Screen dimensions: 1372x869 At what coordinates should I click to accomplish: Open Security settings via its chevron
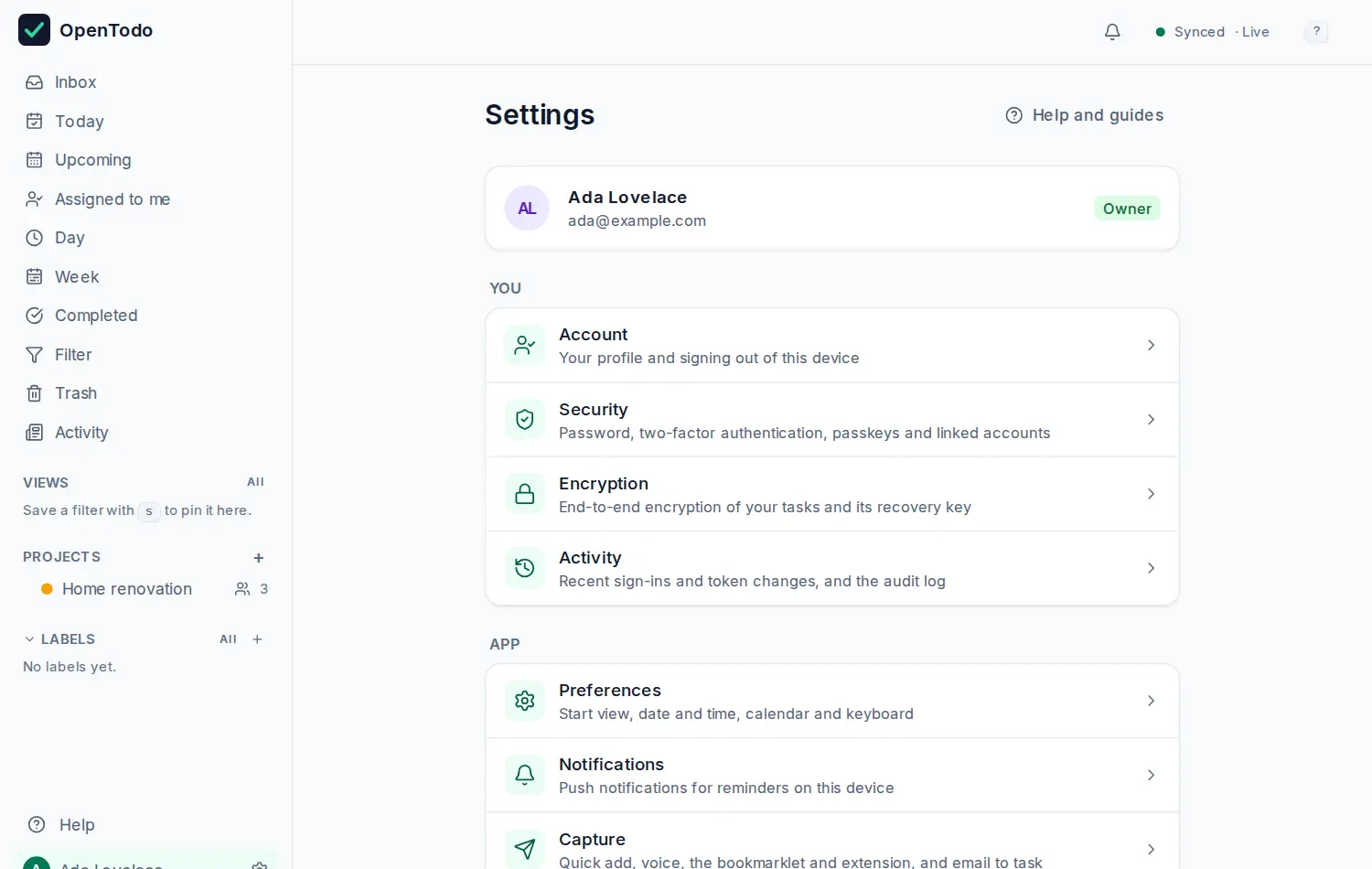pyautogui.click(x=1151, y=420)
